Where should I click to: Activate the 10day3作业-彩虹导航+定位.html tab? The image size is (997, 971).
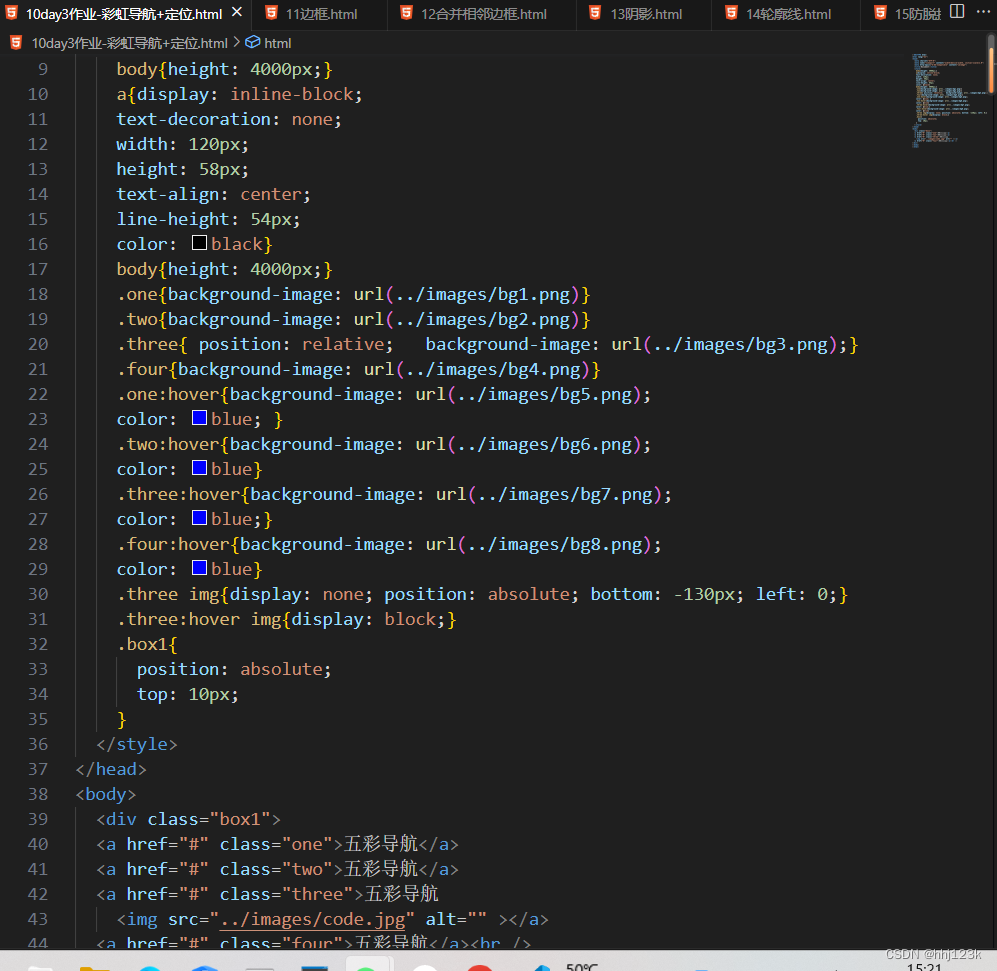[x=124, y=13]
